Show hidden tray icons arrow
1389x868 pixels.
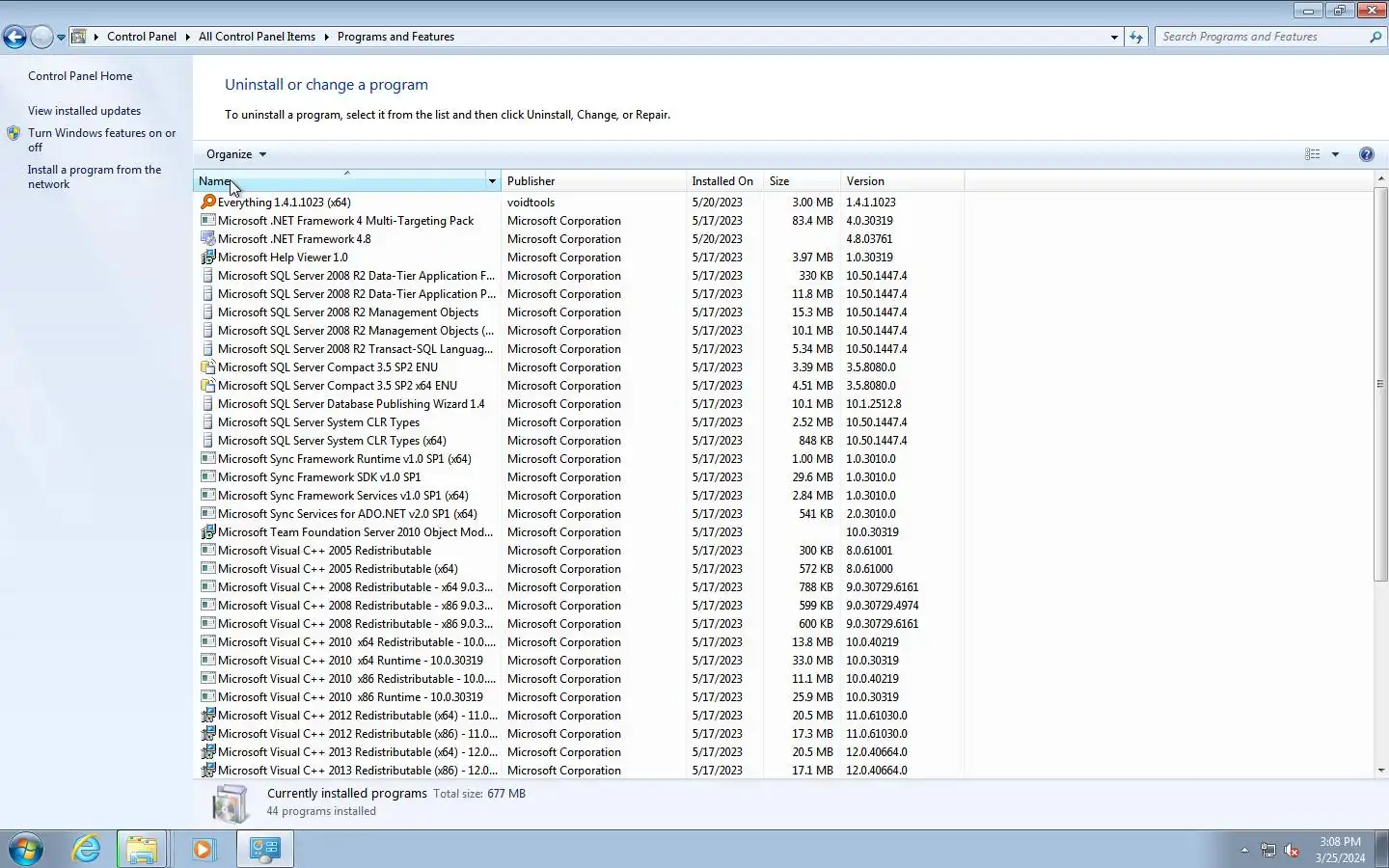coord(1244,850)
